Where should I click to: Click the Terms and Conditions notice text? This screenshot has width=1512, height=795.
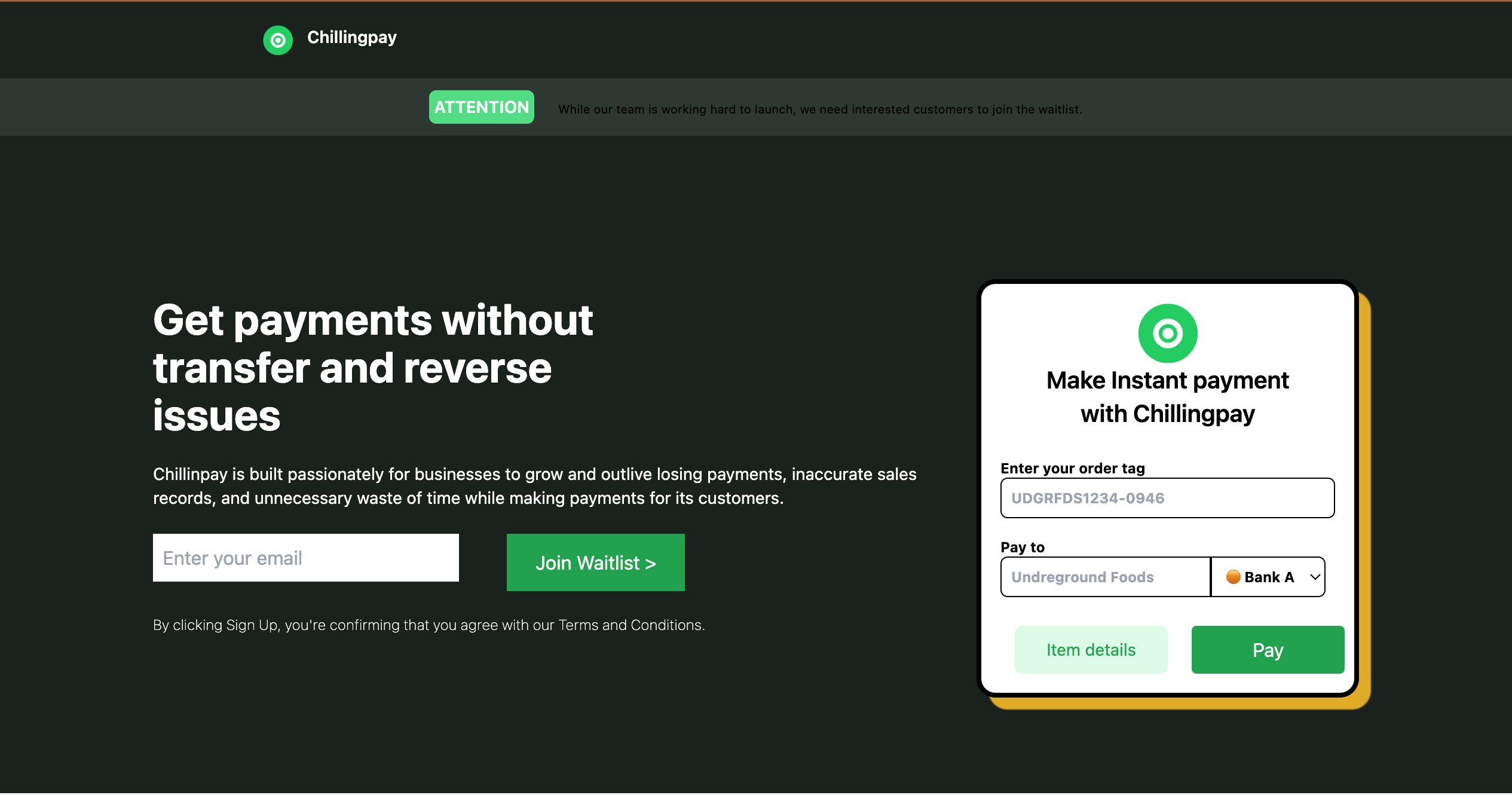point(429,625)
